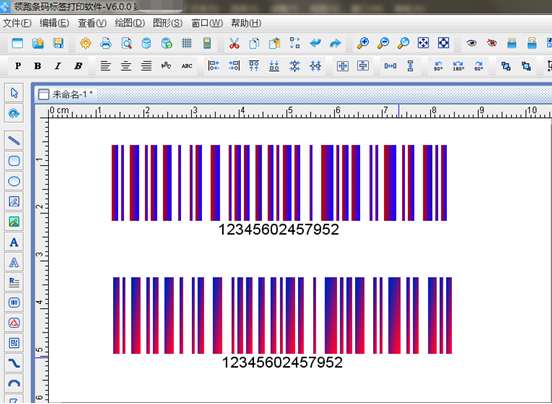Align text left

tap(106, 66)
